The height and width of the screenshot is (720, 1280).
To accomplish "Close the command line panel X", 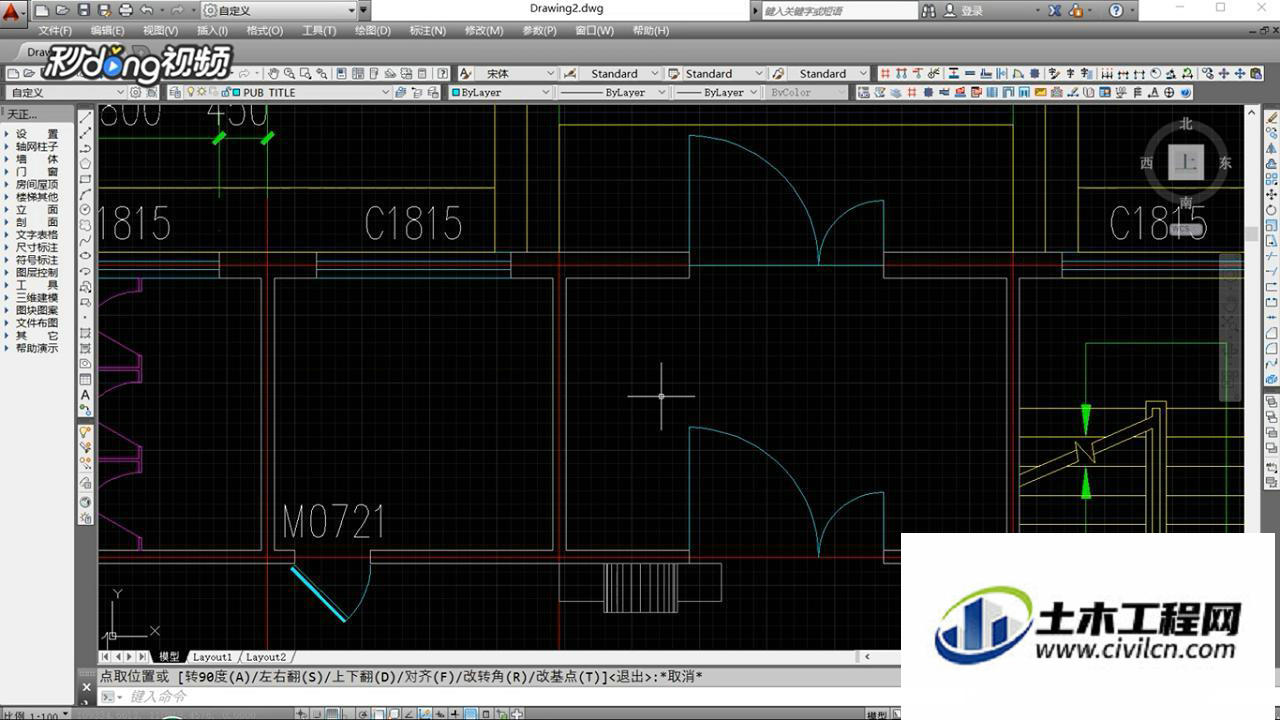I will pos(86,688).
